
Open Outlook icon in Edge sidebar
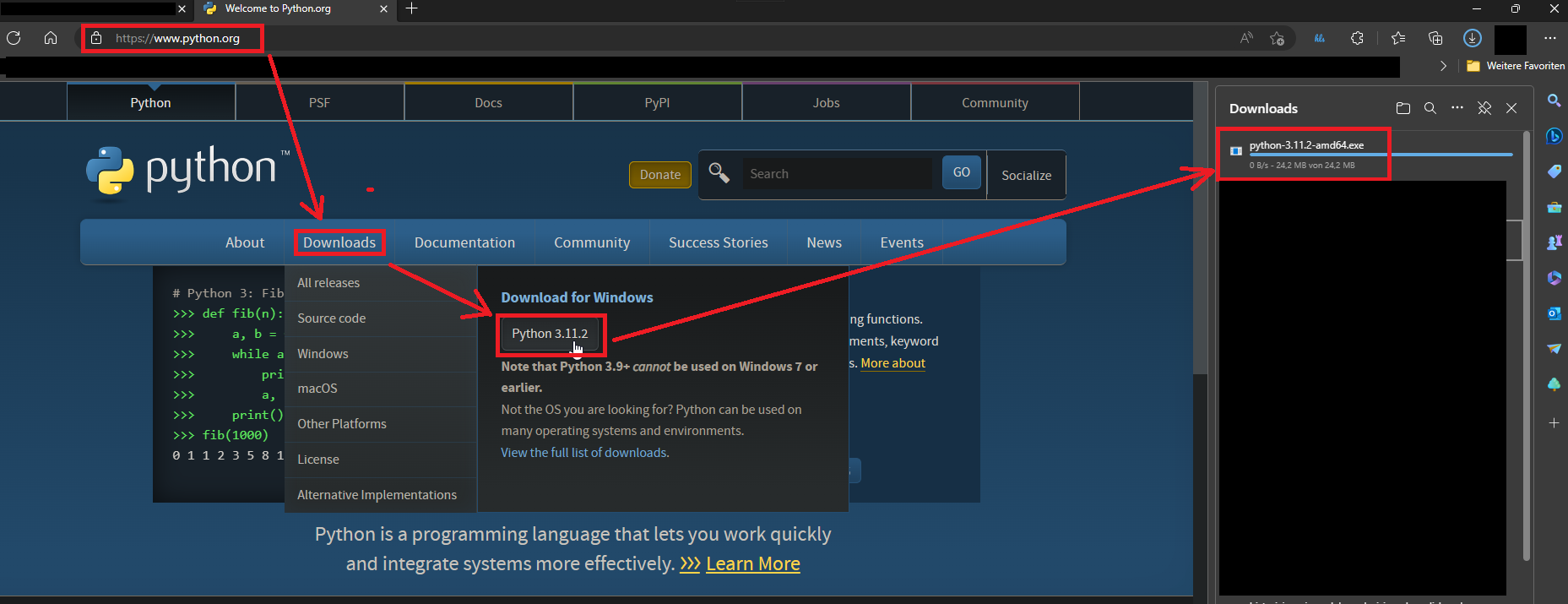(x=1554, y=313)
